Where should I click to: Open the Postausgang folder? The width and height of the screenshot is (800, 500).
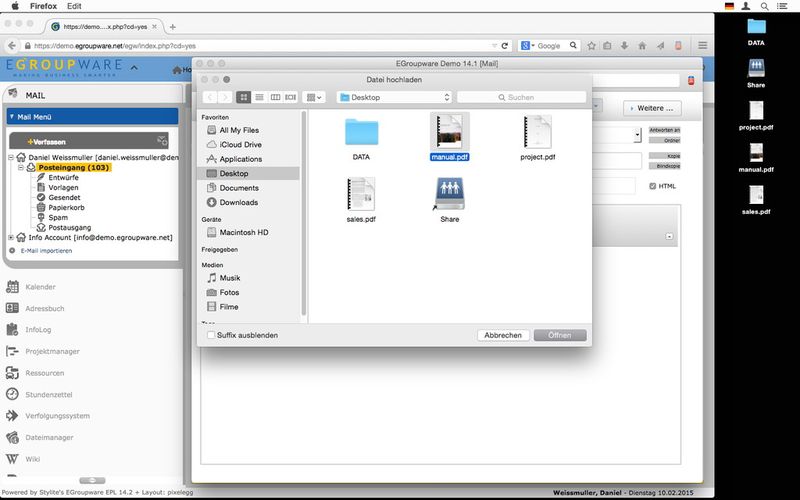(70, 228)
